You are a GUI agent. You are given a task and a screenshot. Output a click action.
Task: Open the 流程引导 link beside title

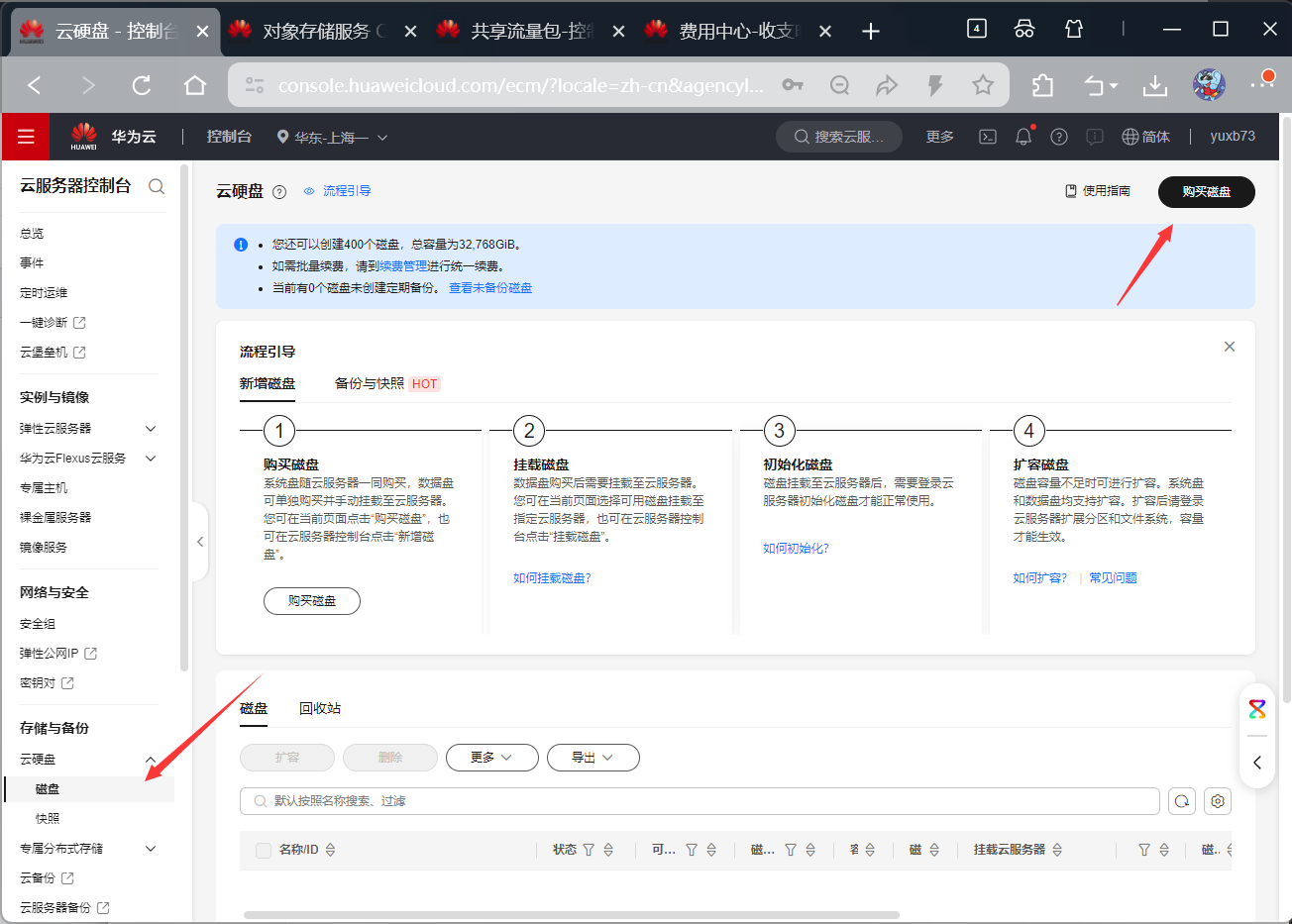pos(338,191)
